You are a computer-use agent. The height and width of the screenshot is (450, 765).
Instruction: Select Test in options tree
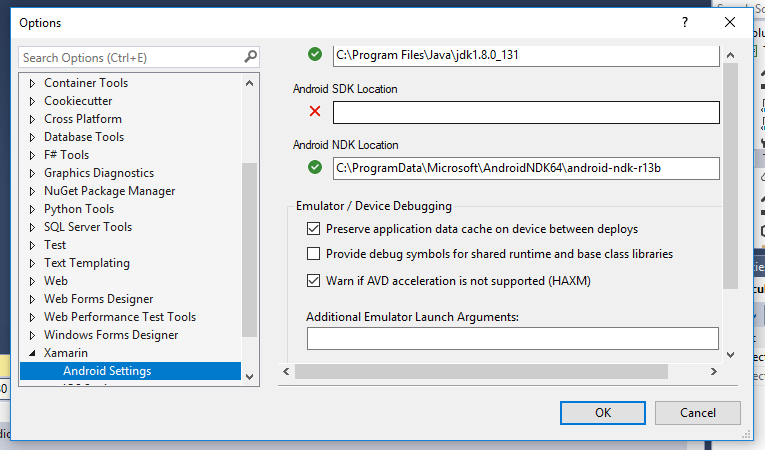point(55,245)
